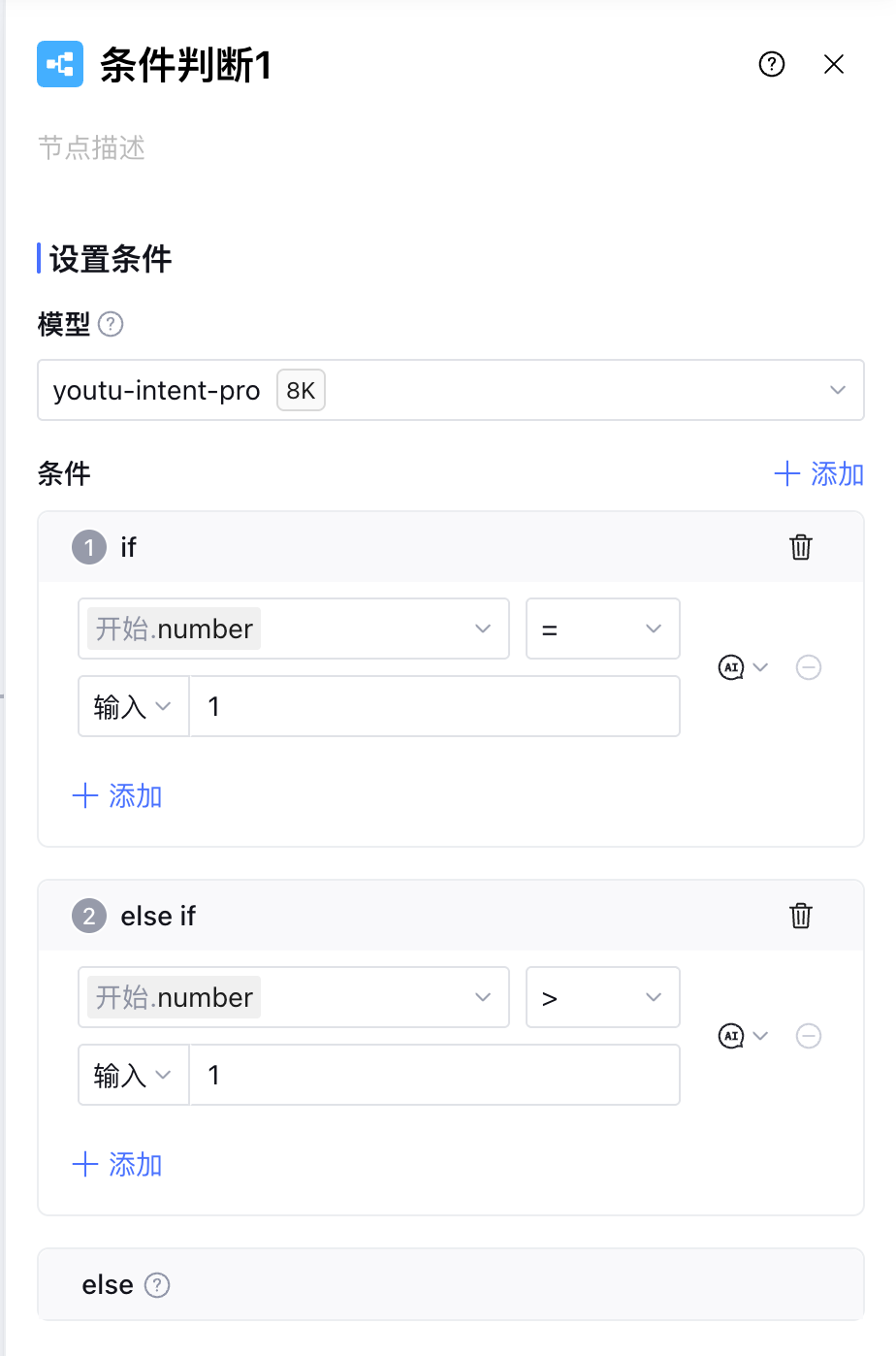This screenshot has width=896, height=1356.
Task: Close the 条件判断1 panel
Action: coord(834,64)
